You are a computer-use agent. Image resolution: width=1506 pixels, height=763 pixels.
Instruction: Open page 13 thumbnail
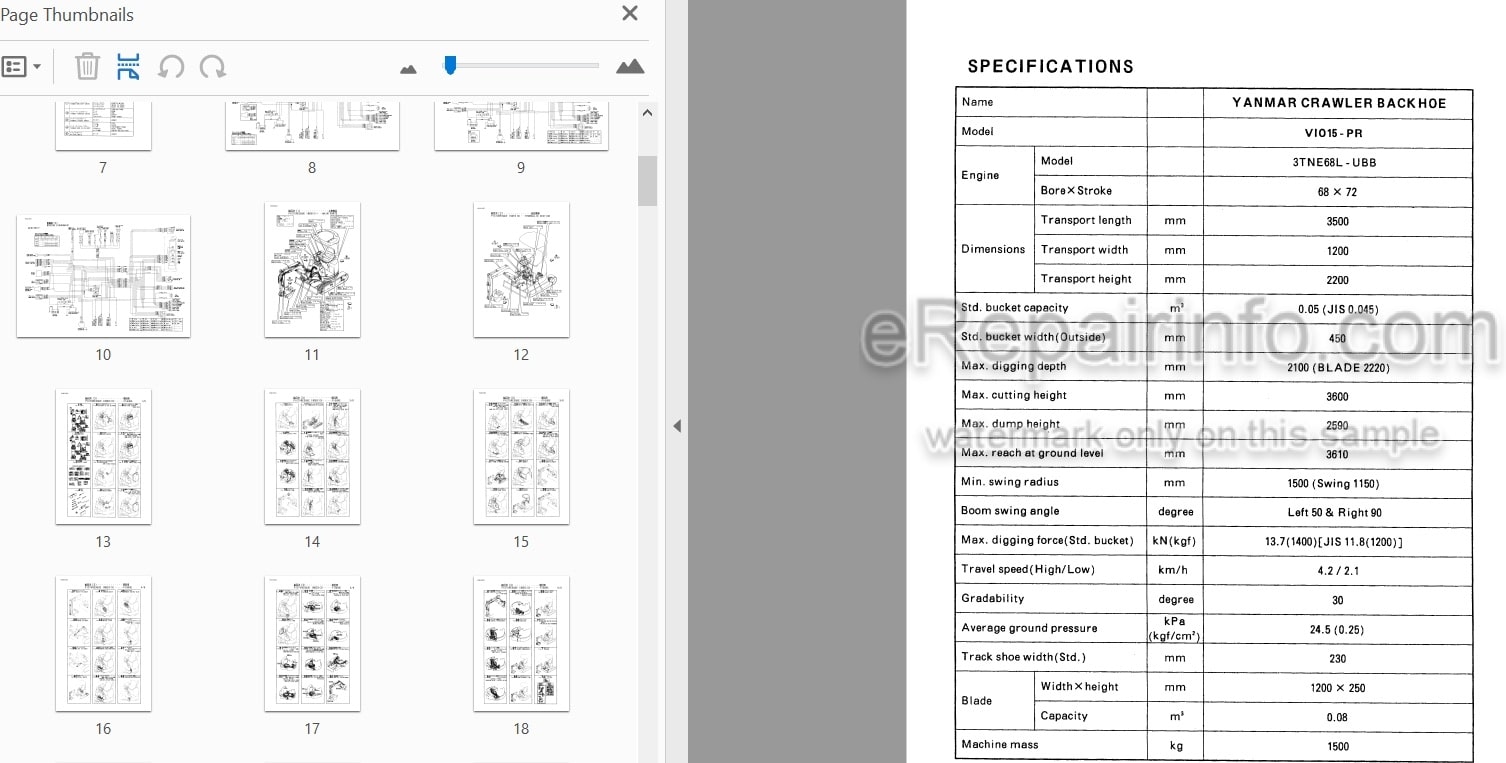tap(103, 457)
